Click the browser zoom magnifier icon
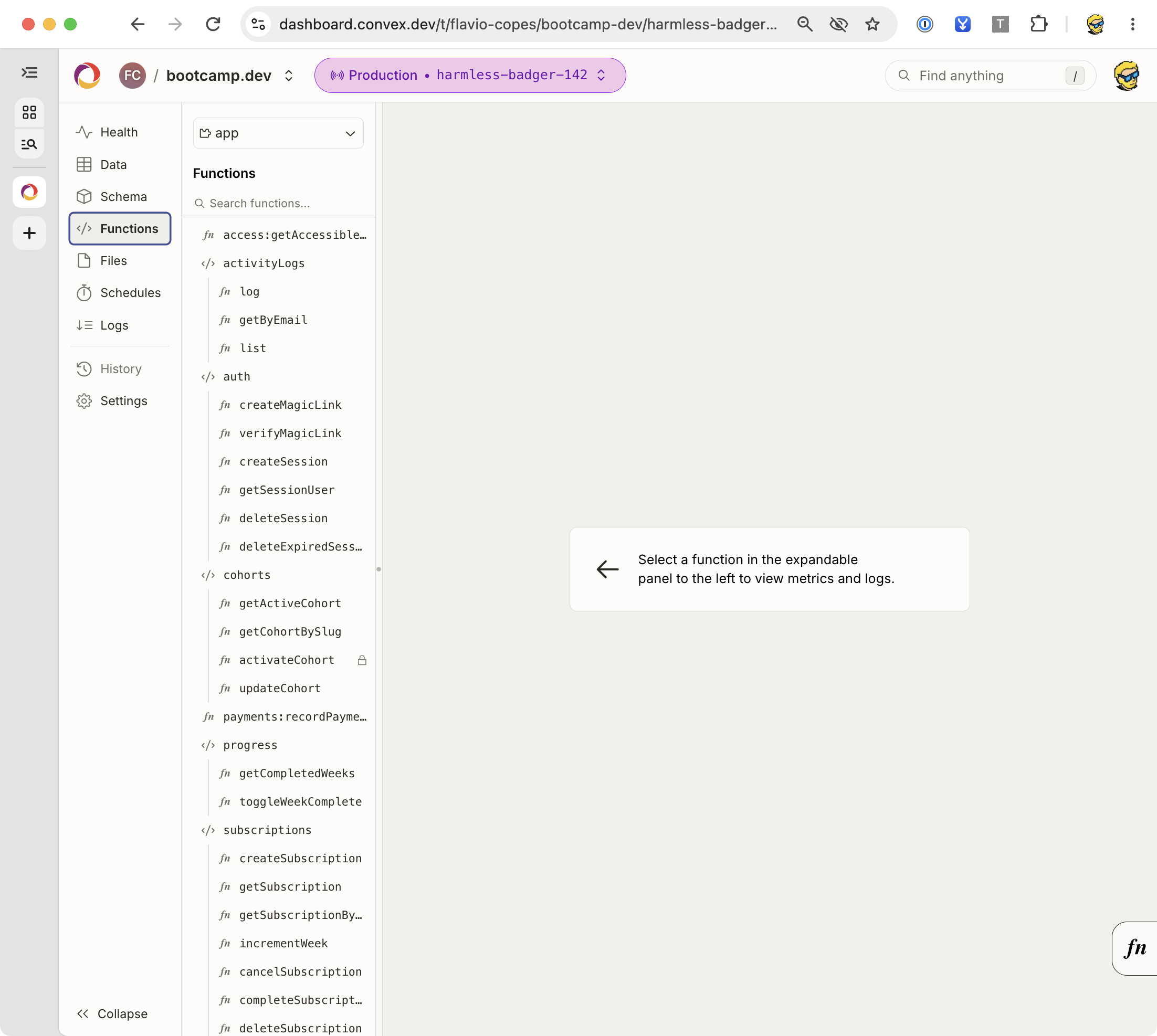This screenshot has height=1036, width=1157. (805, 24)
